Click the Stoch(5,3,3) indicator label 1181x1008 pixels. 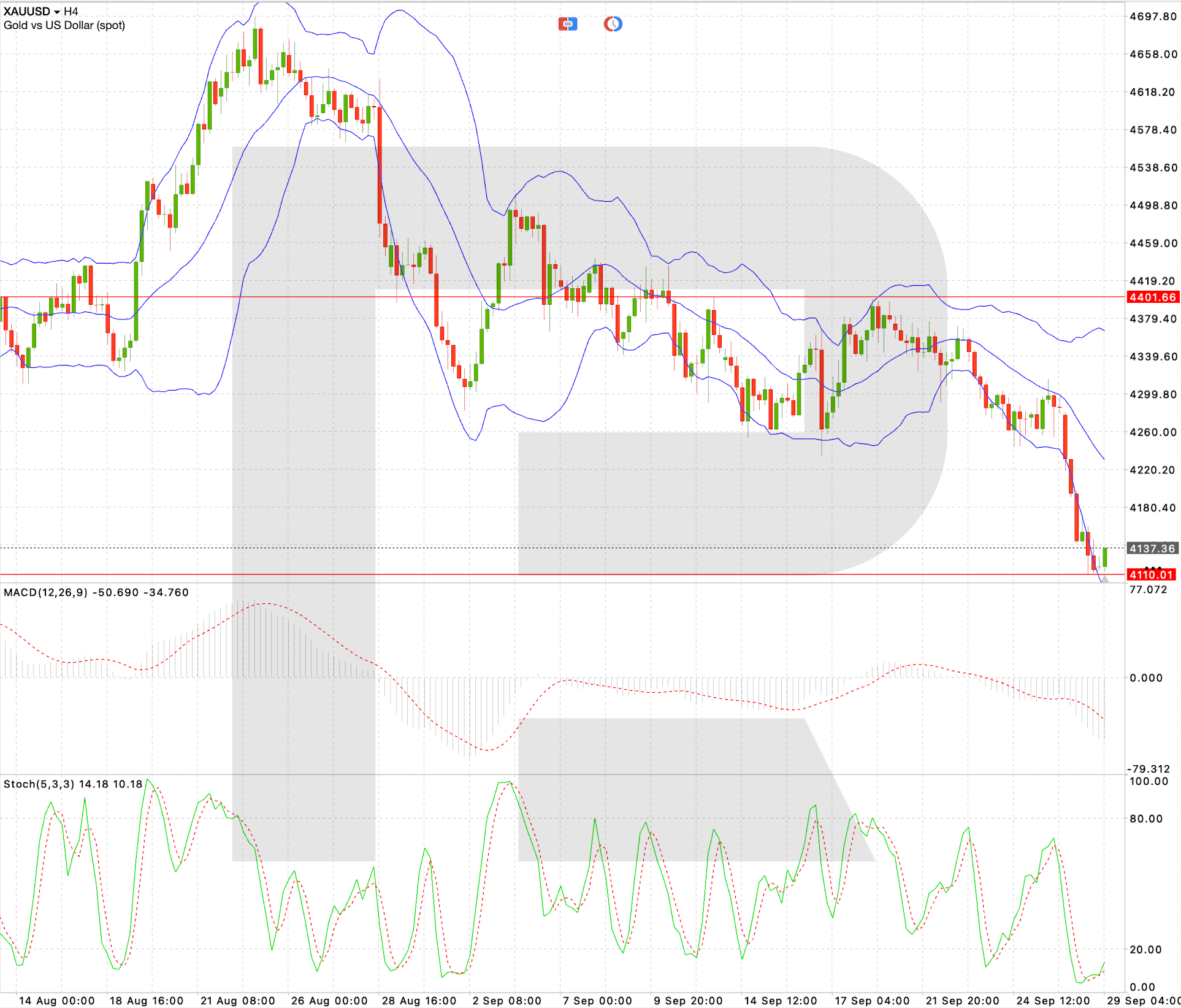[x=39, y=784]
